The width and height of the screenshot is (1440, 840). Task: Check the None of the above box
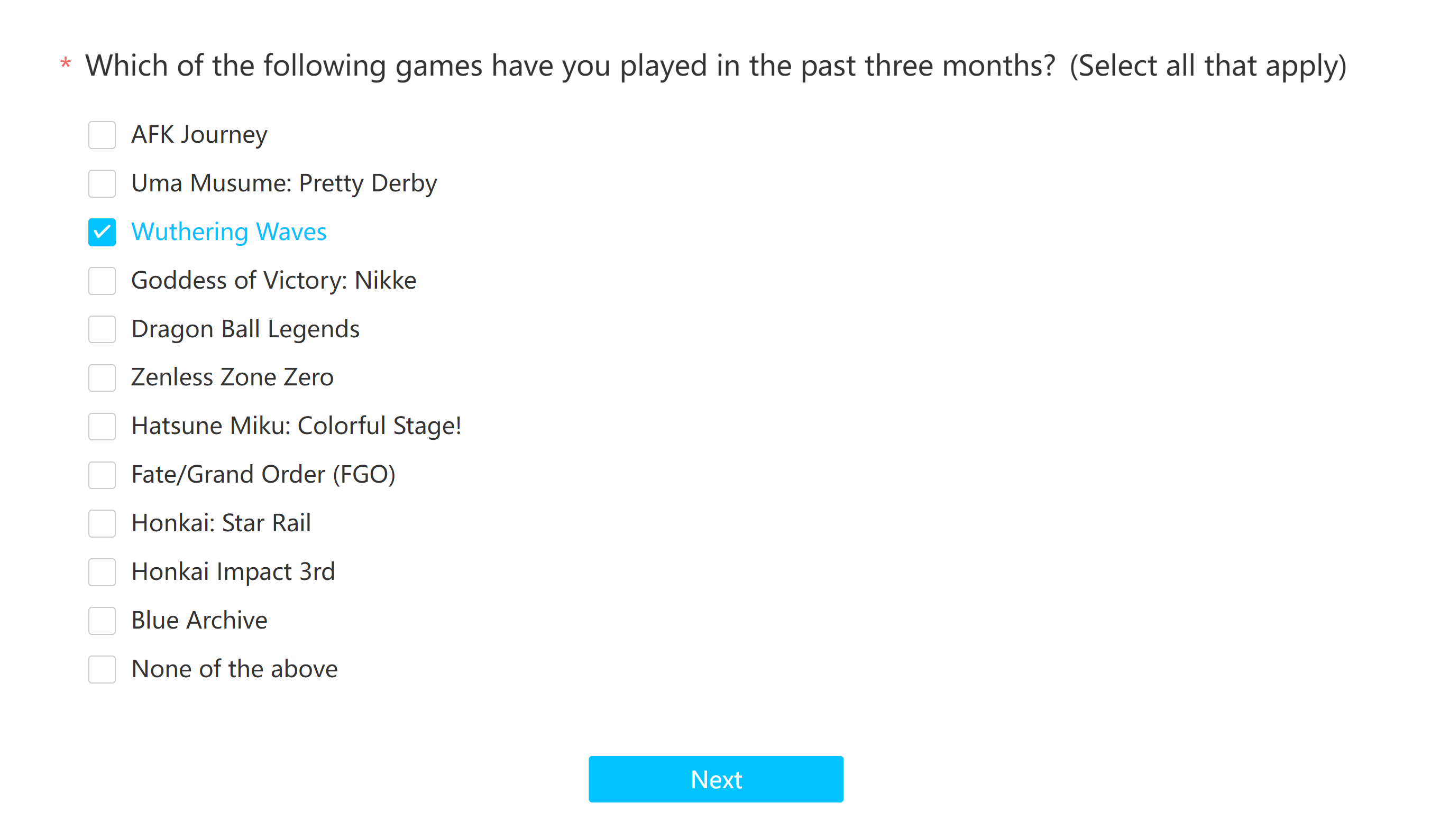(x=102, y=669)
